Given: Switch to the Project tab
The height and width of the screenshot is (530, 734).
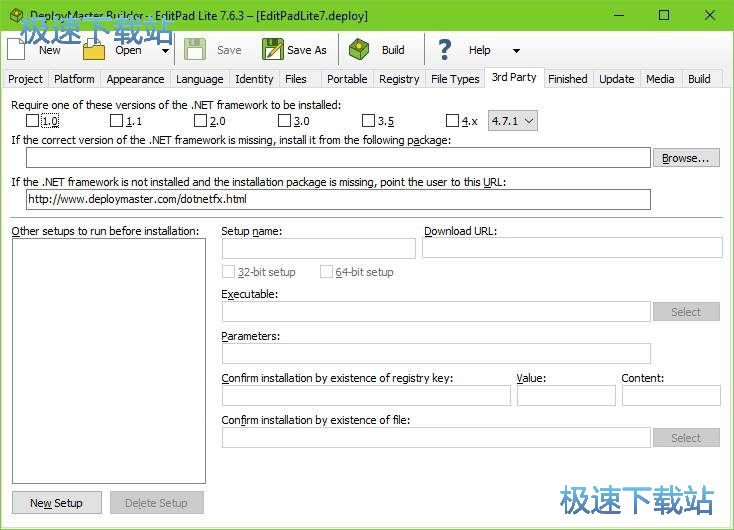Looking at the screenshot, I should click(x=25, y=79).
